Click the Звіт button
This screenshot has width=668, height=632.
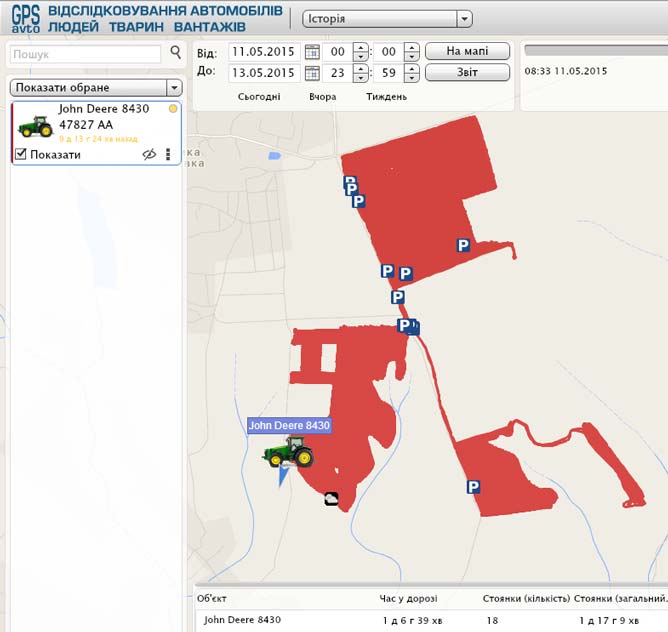pyautogui.click(x=467, y=72)
